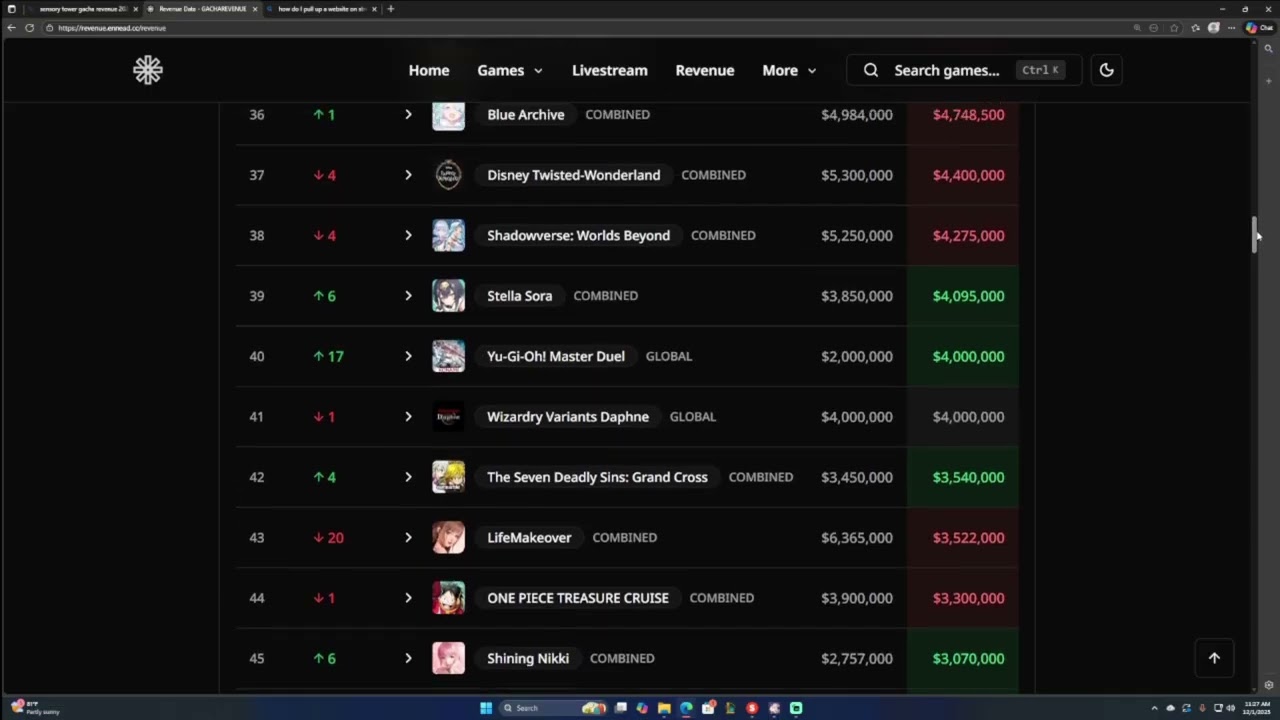1280x720 pixels.
Task: Select the Revenue Data - GACHAREVENUE tab
Action: coord(200,9)
